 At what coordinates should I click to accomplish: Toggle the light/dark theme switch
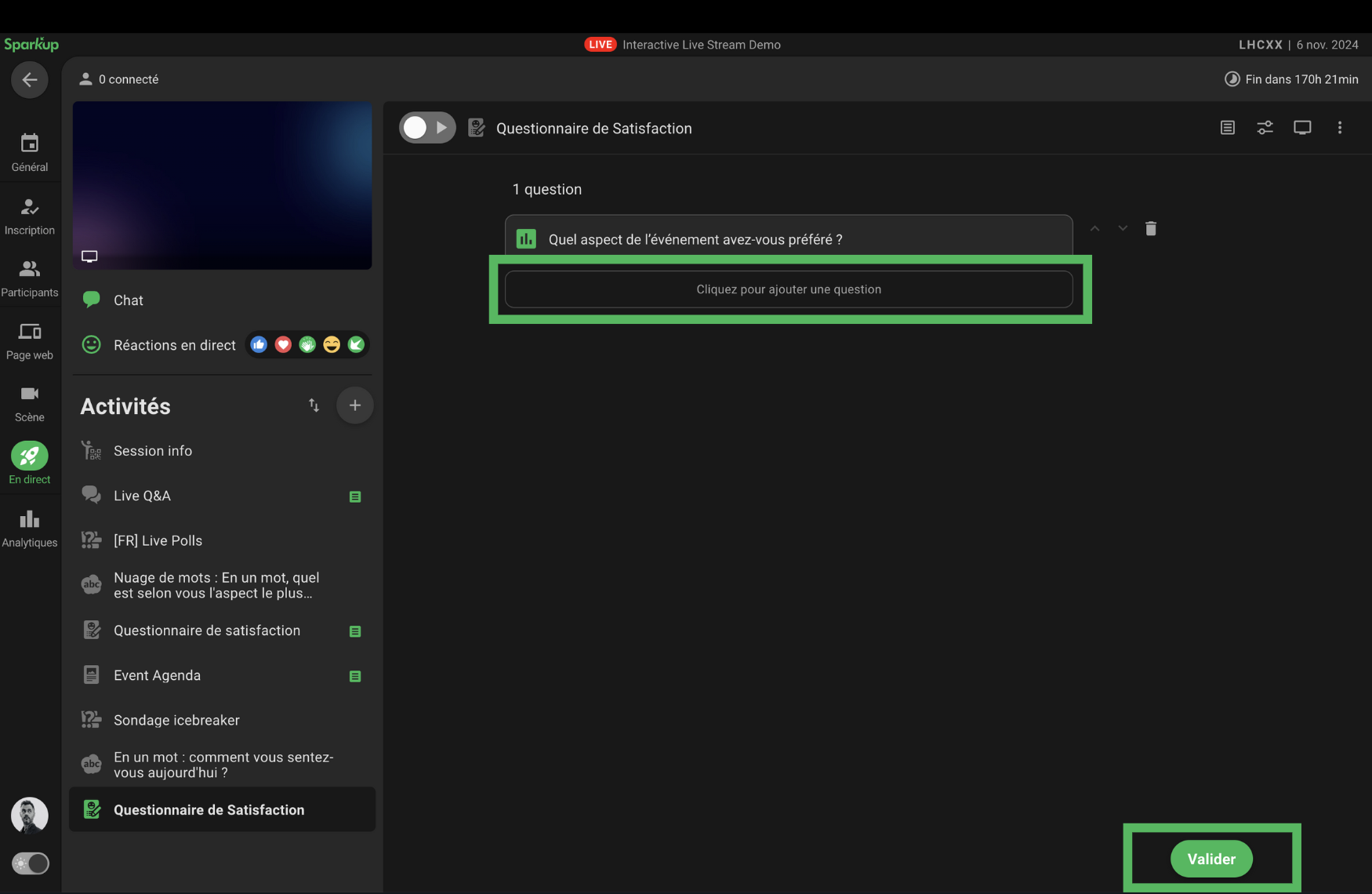pos(30,863)
